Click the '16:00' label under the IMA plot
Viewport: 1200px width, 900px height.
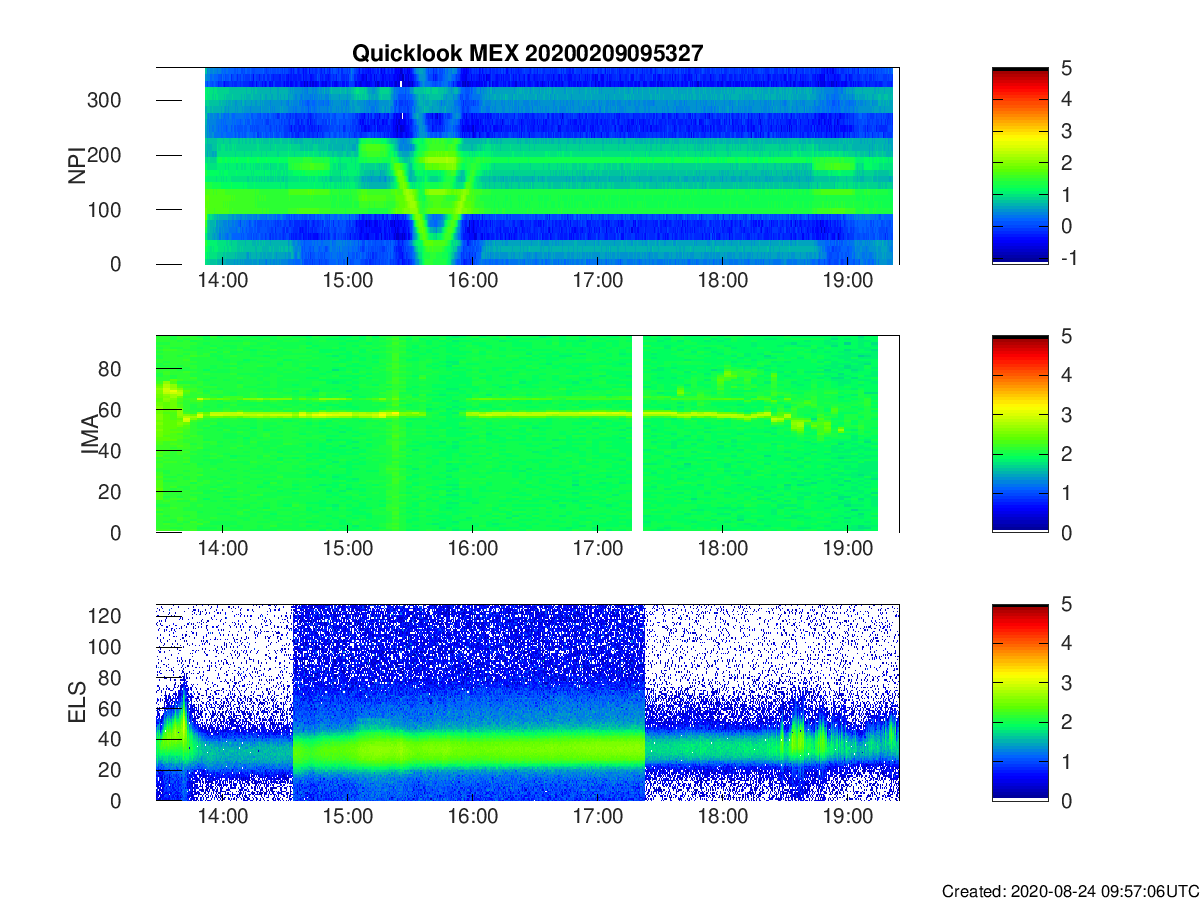coord(472,549)
